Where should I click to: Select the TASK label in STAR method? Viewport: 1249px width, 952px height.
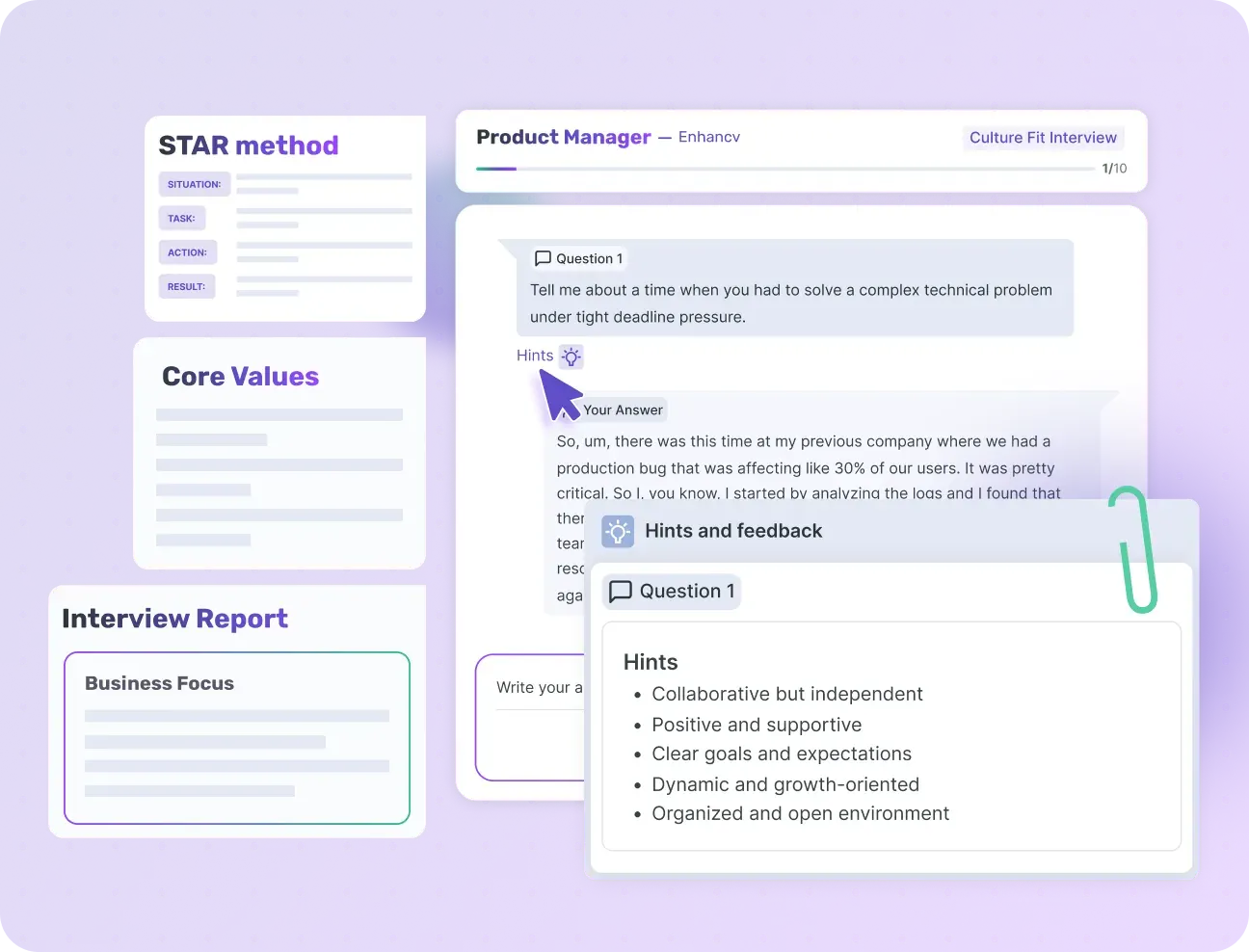pyautogui.click(x=181, y=219)
